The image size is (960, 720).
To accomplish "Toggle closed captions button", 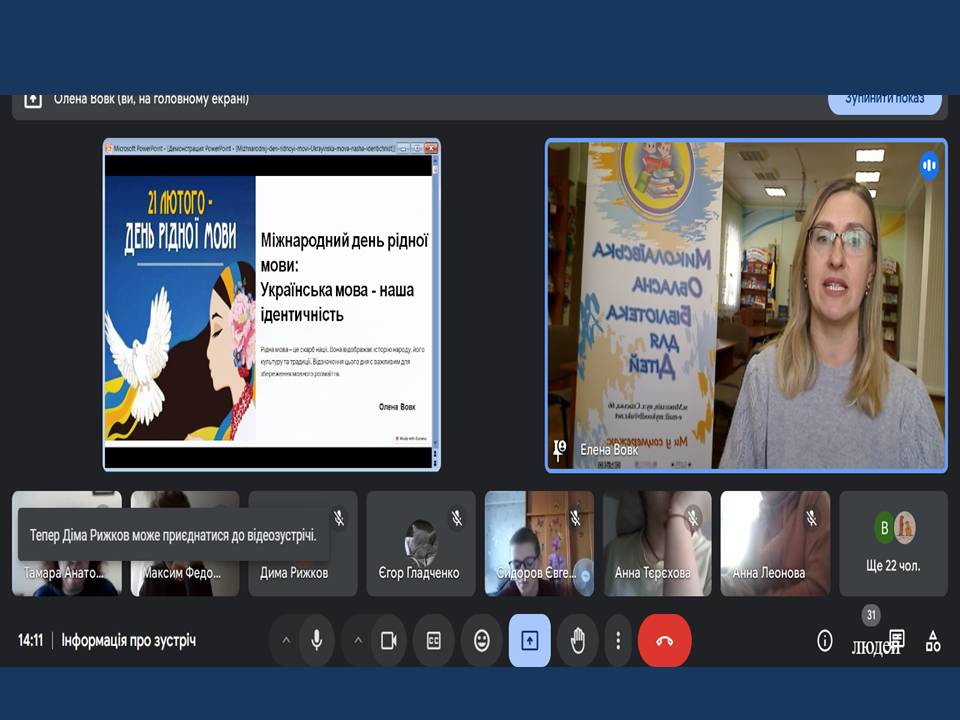I will (x=434, y=641).
